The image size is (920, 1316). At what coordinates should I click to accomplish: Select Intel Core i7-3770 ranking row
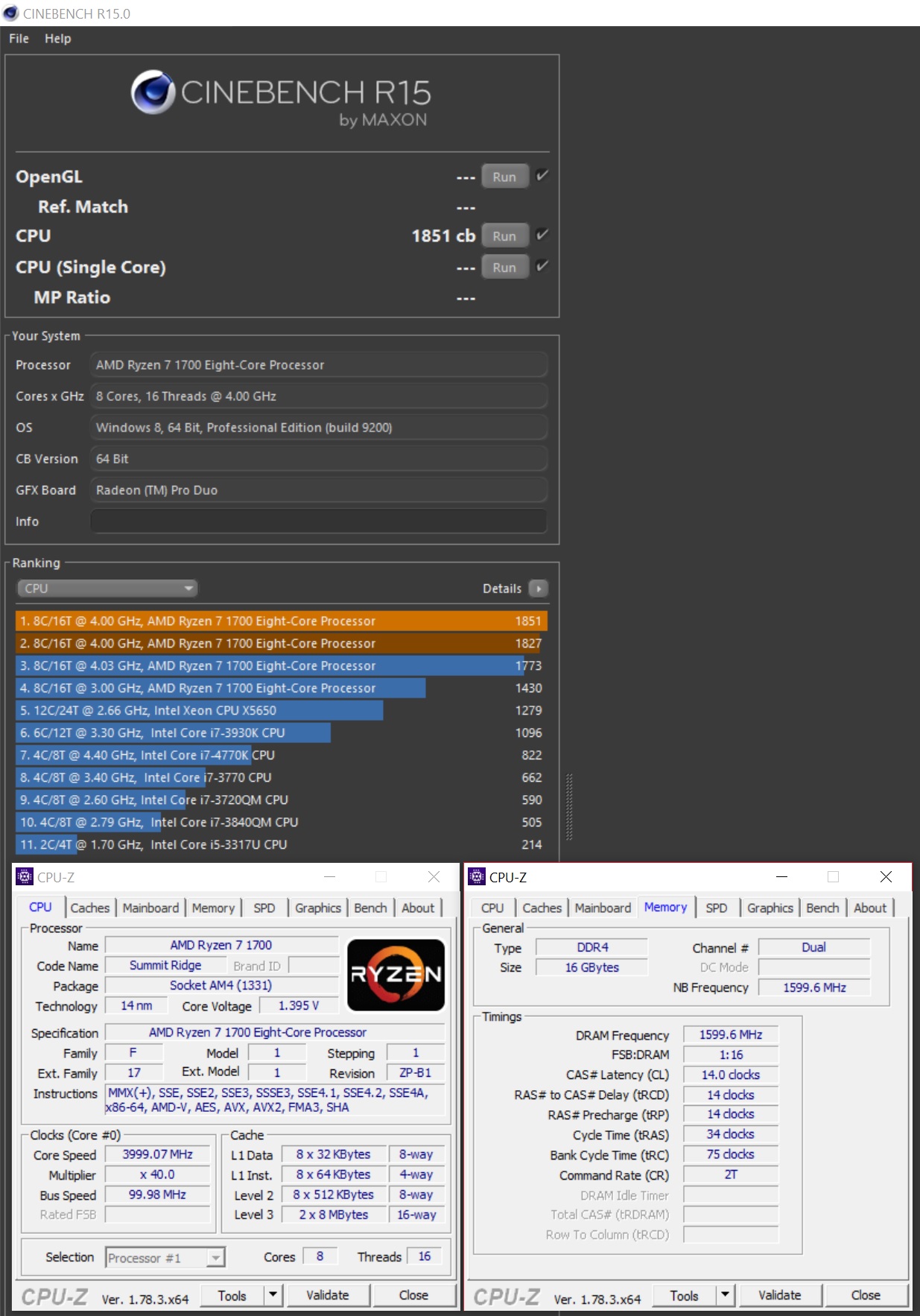282,777
